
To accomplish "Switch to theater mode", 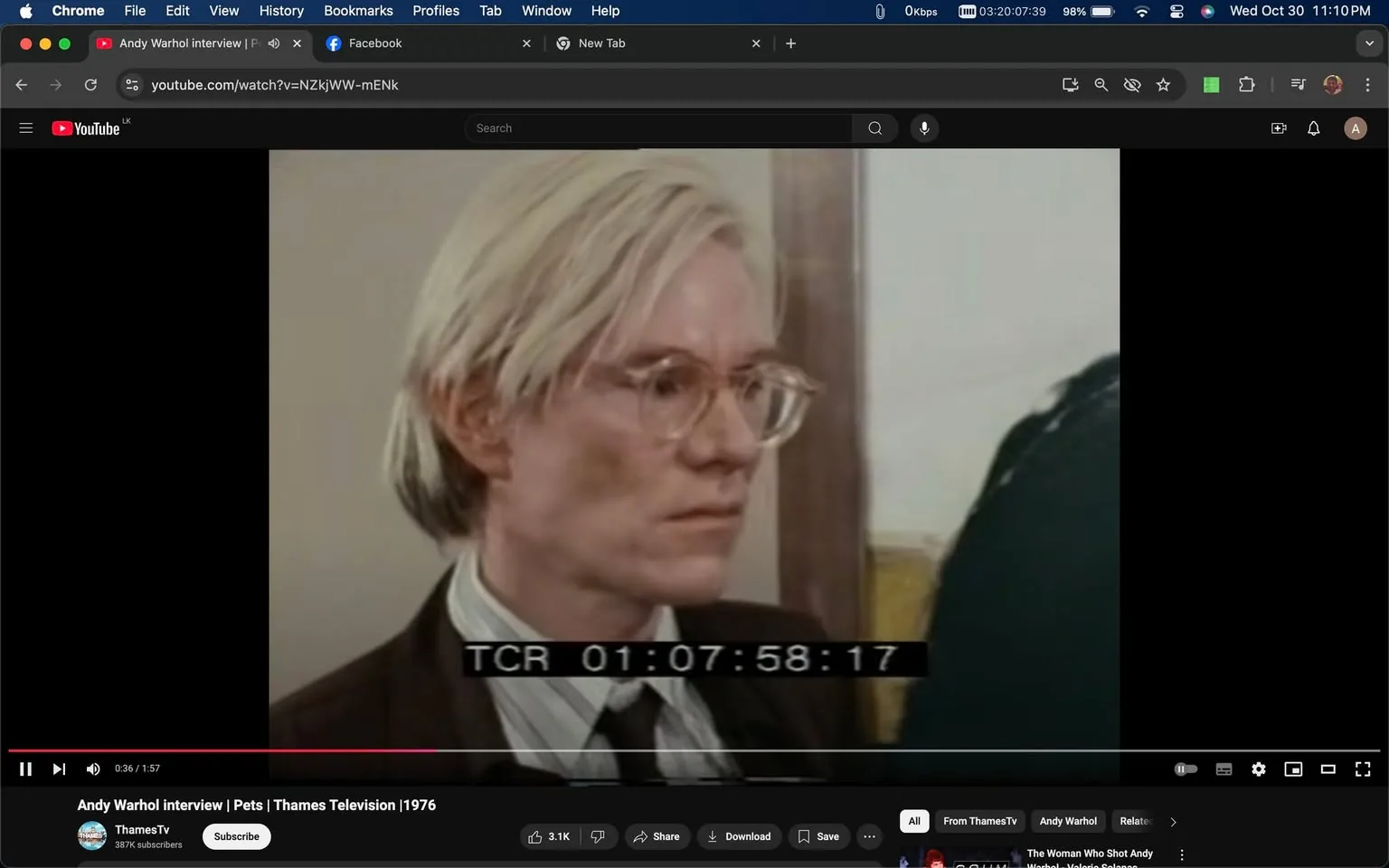I will (x=1328, y=769).
